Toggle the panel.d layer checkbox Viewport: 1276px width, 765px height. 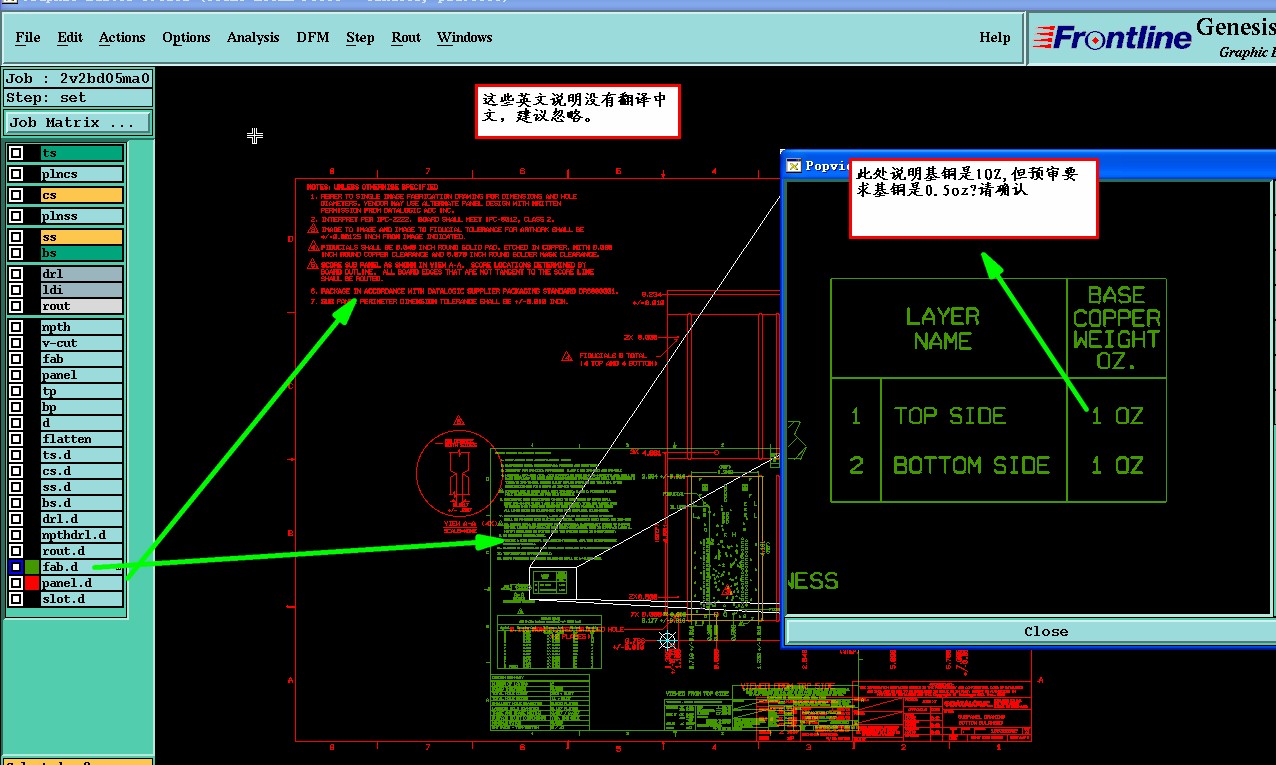point(16,583)
